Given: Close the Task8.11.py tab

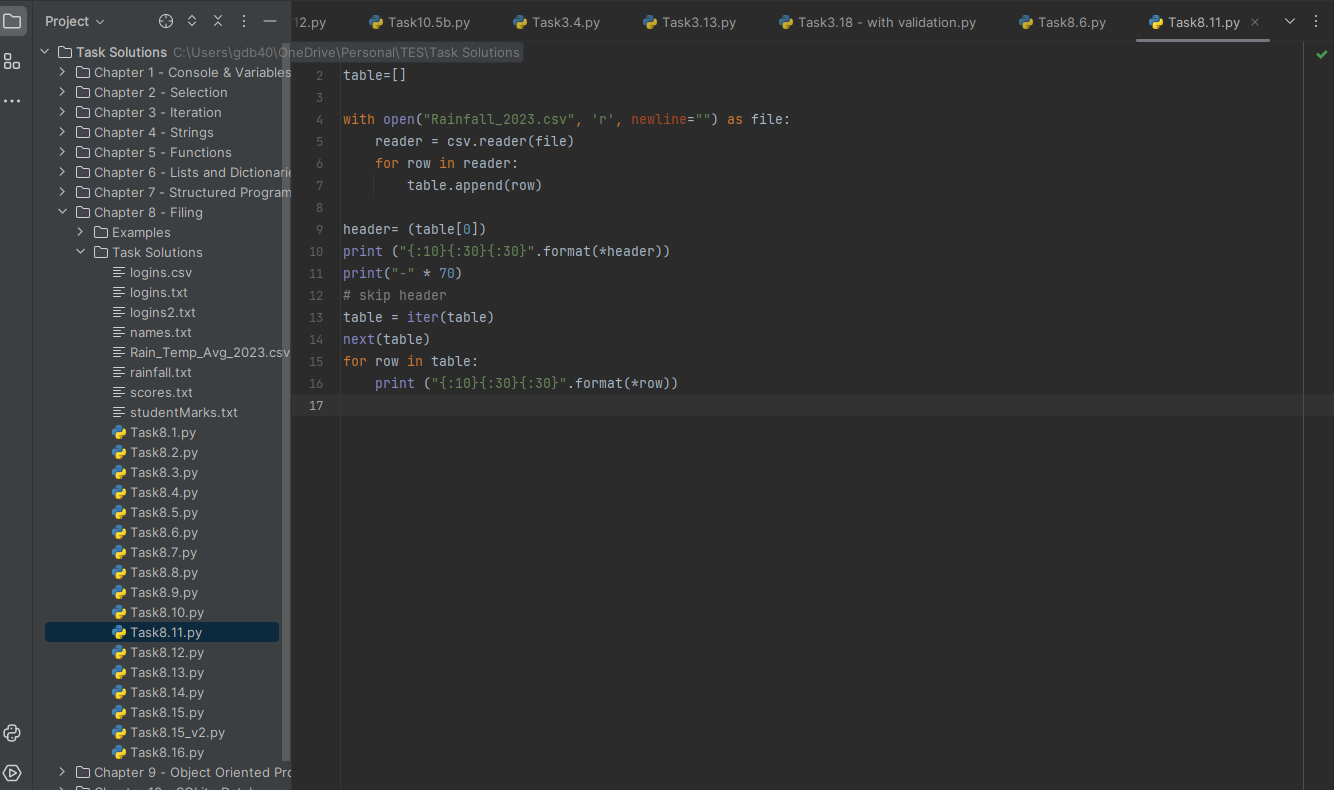Looking at the screenshot, I should 1255,21.
